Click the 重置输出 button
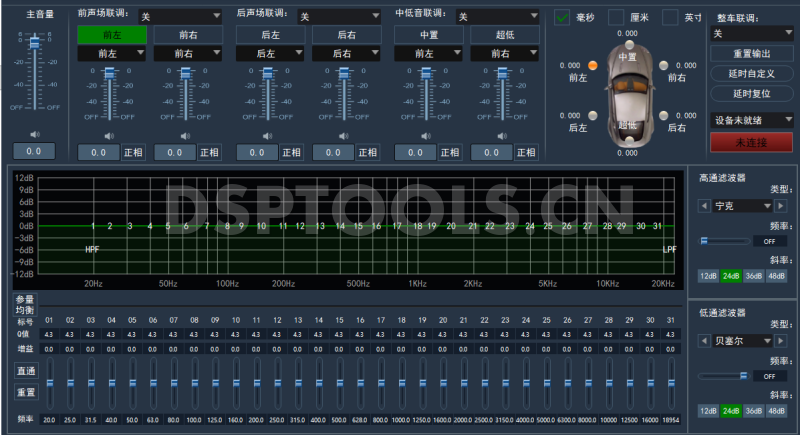Screen dimensions: 800x435 click(752, 53)
